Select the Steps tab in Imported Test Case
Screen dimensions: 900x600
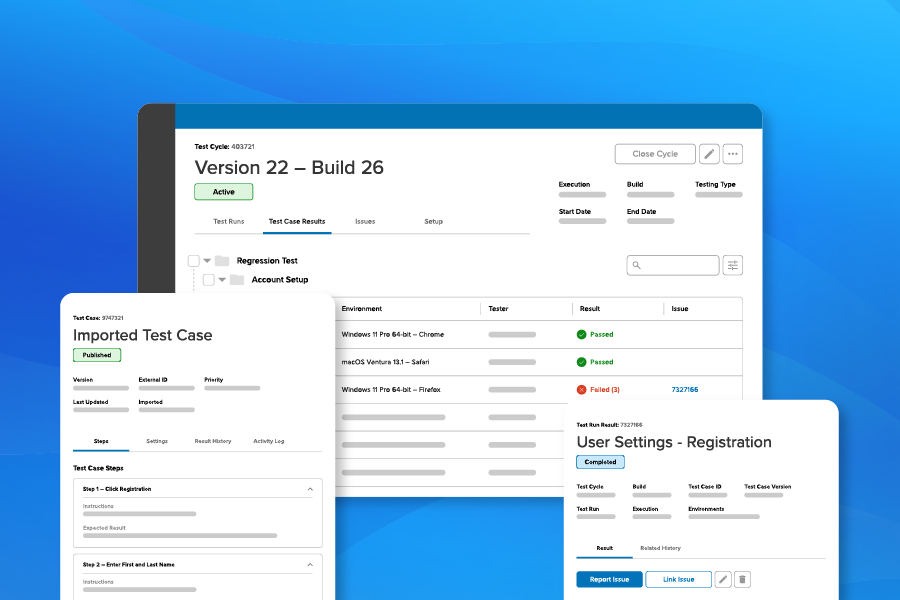(x=101, y=441)
